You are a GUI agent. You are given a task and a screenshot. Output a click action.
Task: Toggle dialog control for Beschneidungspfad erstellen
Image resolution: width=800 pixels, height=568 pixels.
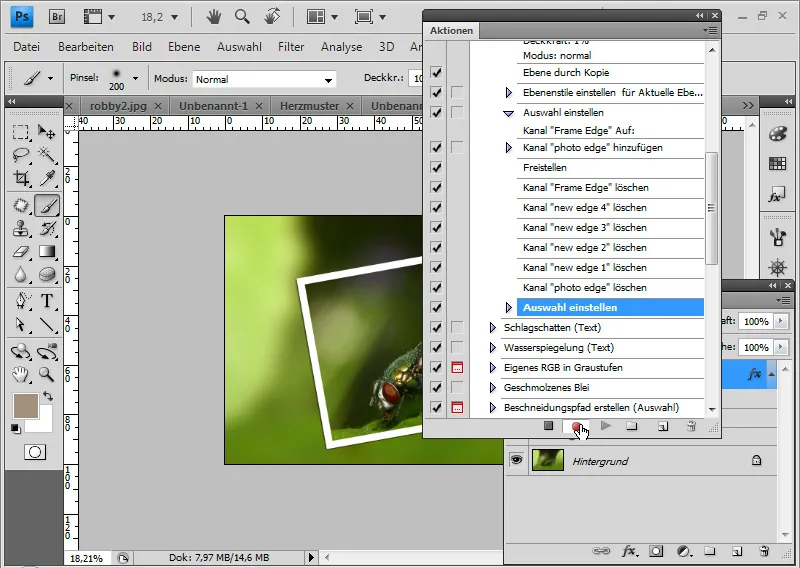click(x=457, y=407)
